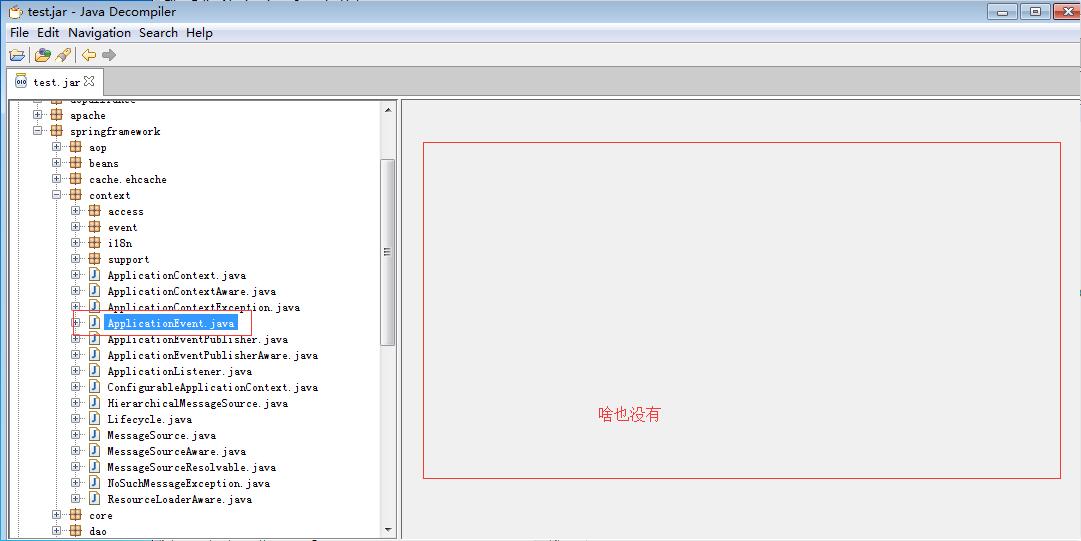This screenshot has height=541, width=1081.
Task: Click the context package icon
Action: [x=76, y=195]
